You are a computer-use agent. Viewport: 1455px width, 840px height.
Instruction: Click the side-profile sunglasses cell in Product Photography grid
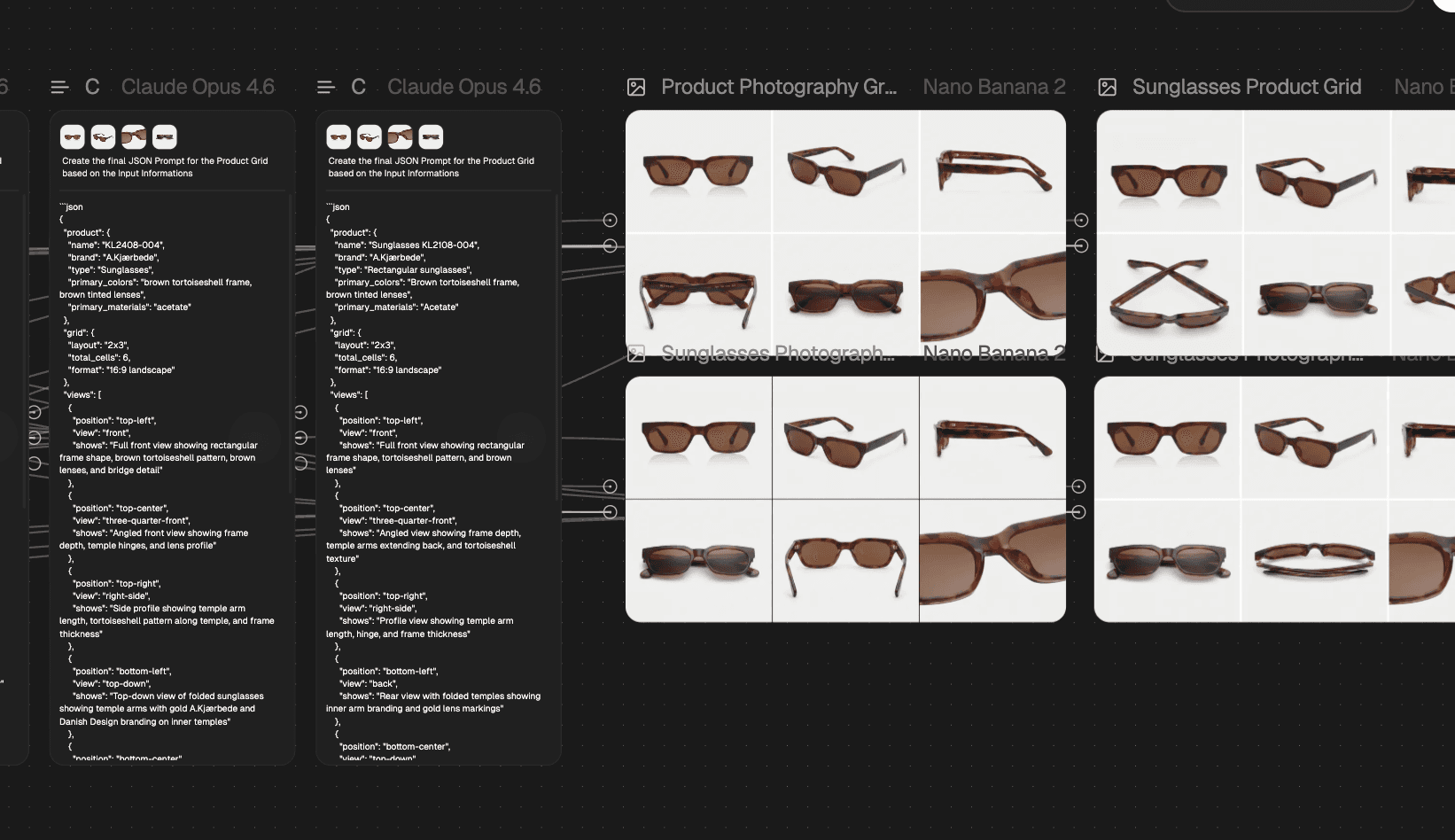(x=993, y=171)
